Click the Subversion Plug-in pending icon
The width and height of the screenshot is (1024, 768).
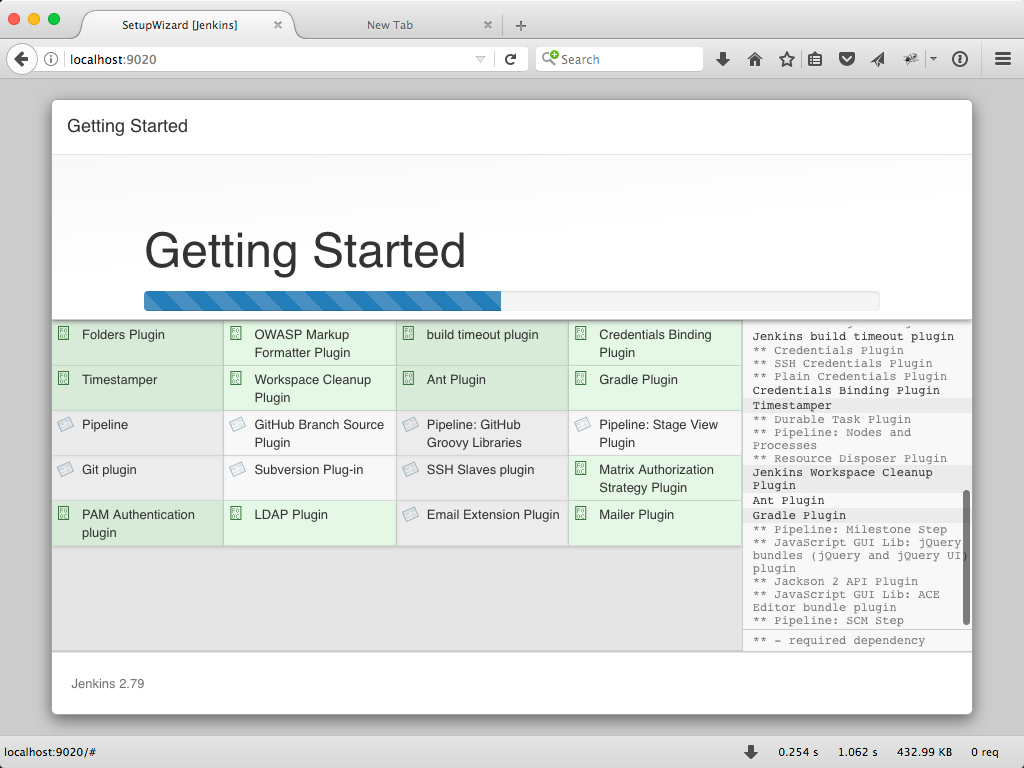pyautogui.click(x=237, y=470)
